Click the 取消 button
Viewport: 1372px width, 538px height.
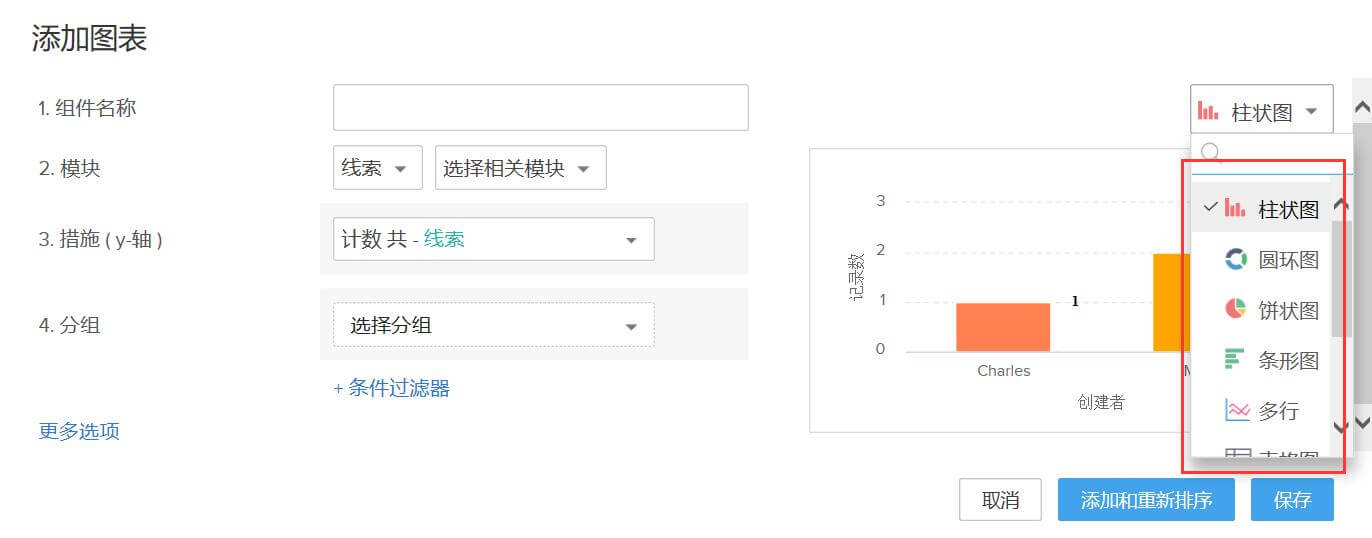[x=1000, y=500]
